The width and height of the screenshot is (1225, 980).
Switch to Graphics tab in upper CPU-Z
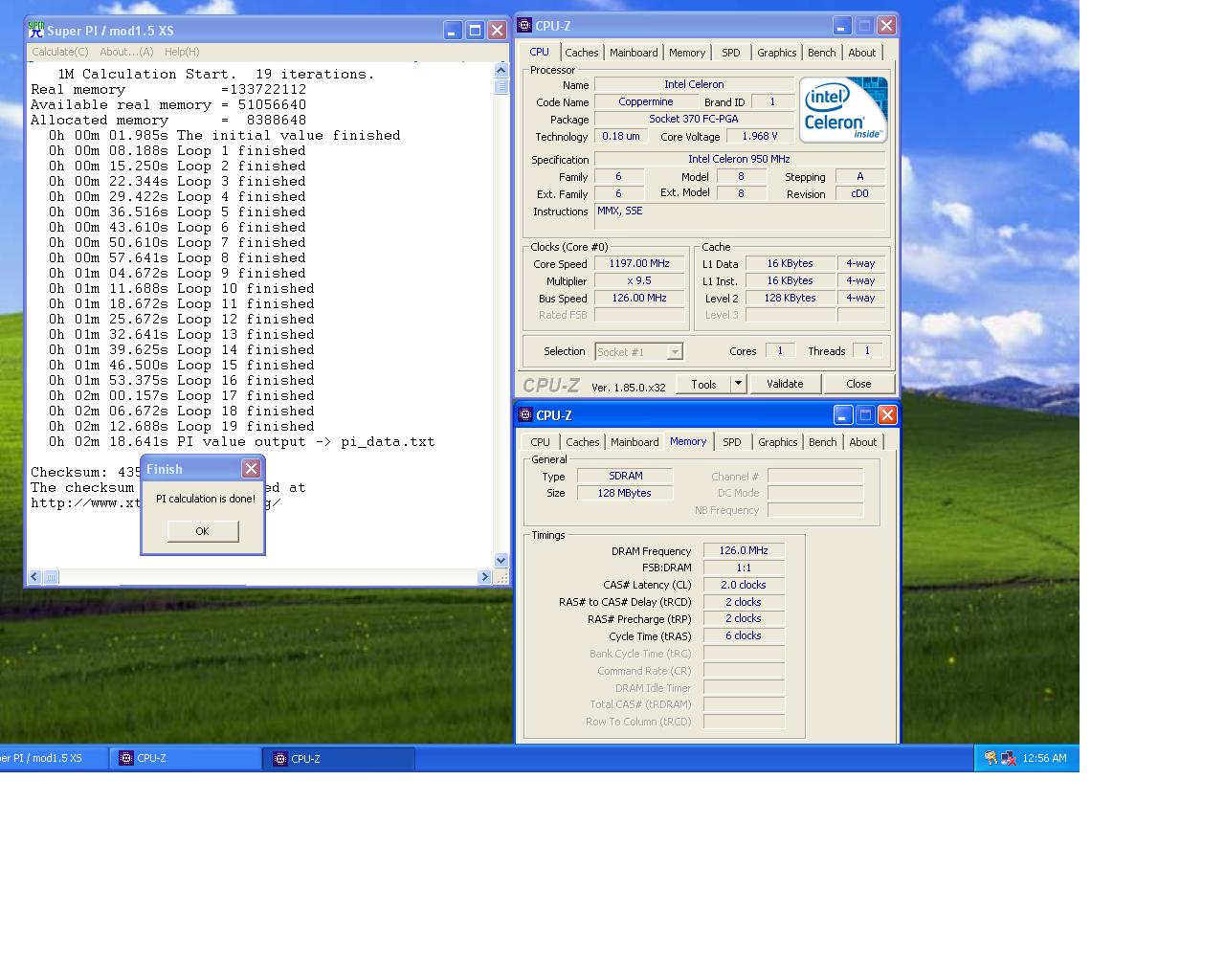[776, 53]
